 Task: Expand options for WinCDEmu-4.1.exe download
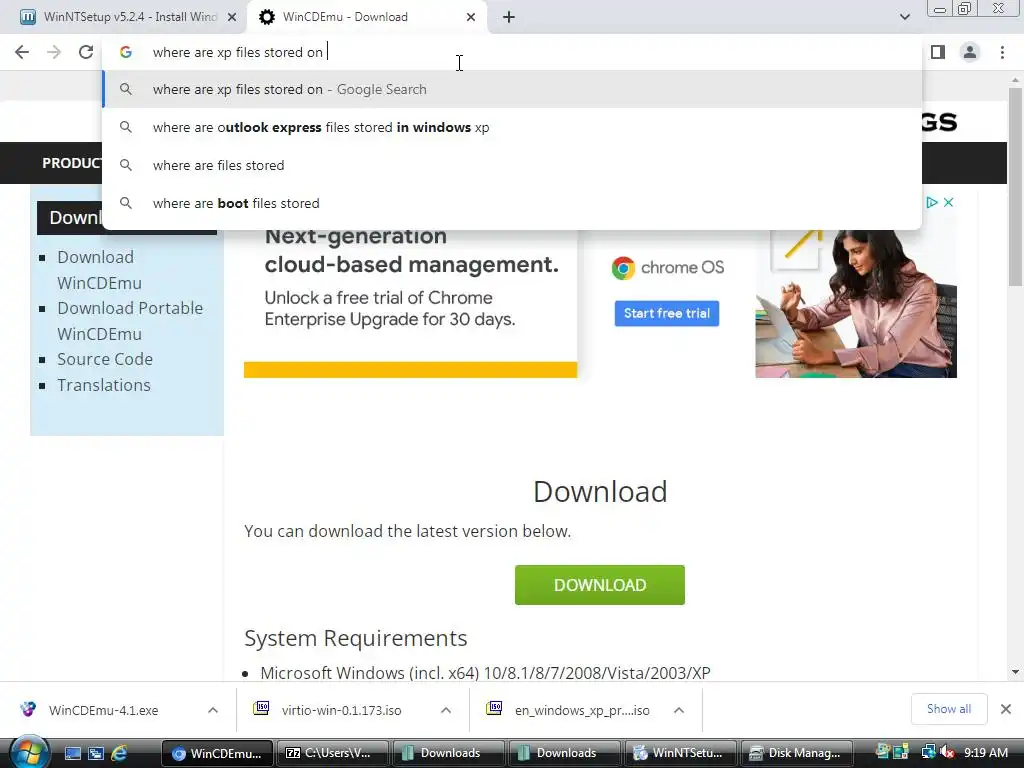pyautogui.click(x=213, y=711)
